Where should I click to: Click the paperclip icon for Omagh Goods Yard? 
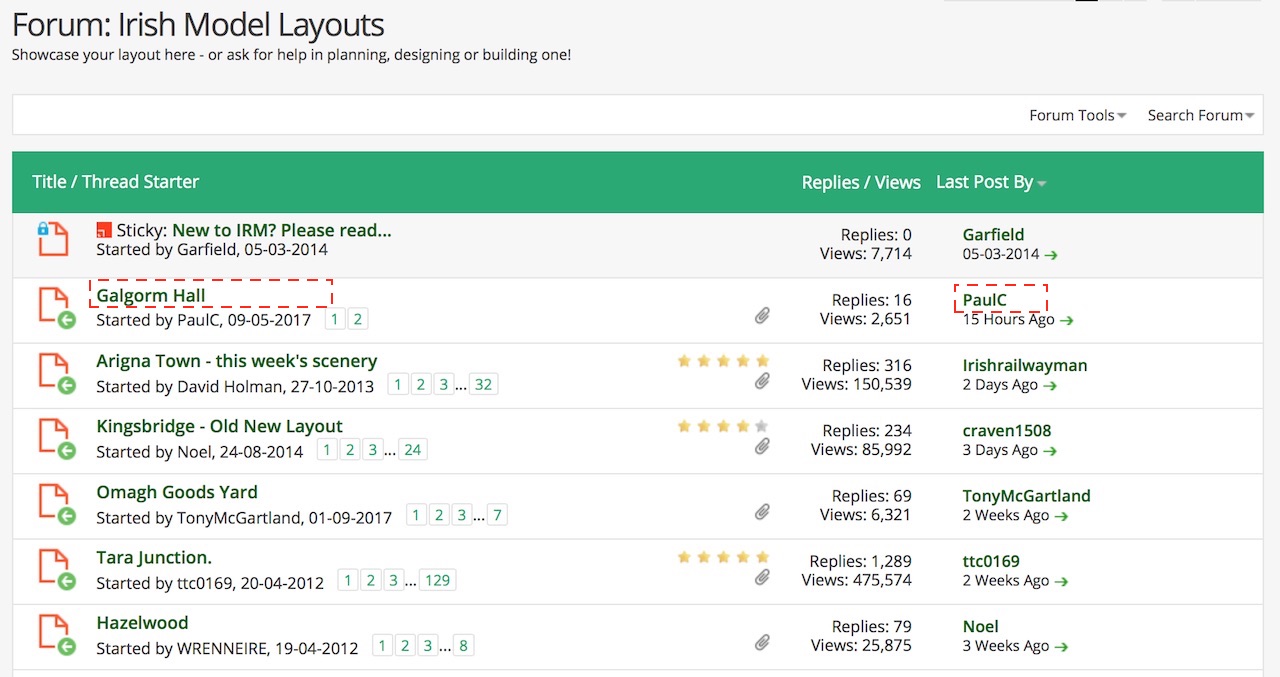[762, 512]
